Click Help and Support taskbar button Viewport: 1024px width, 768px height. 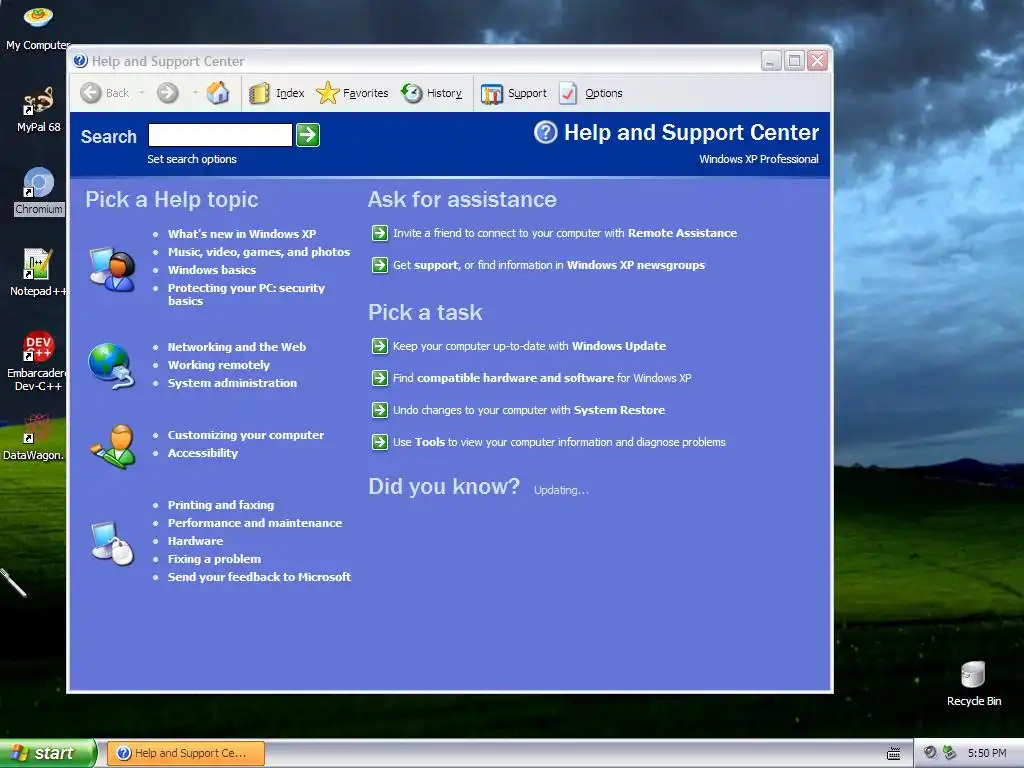click(x=186, y=753)
